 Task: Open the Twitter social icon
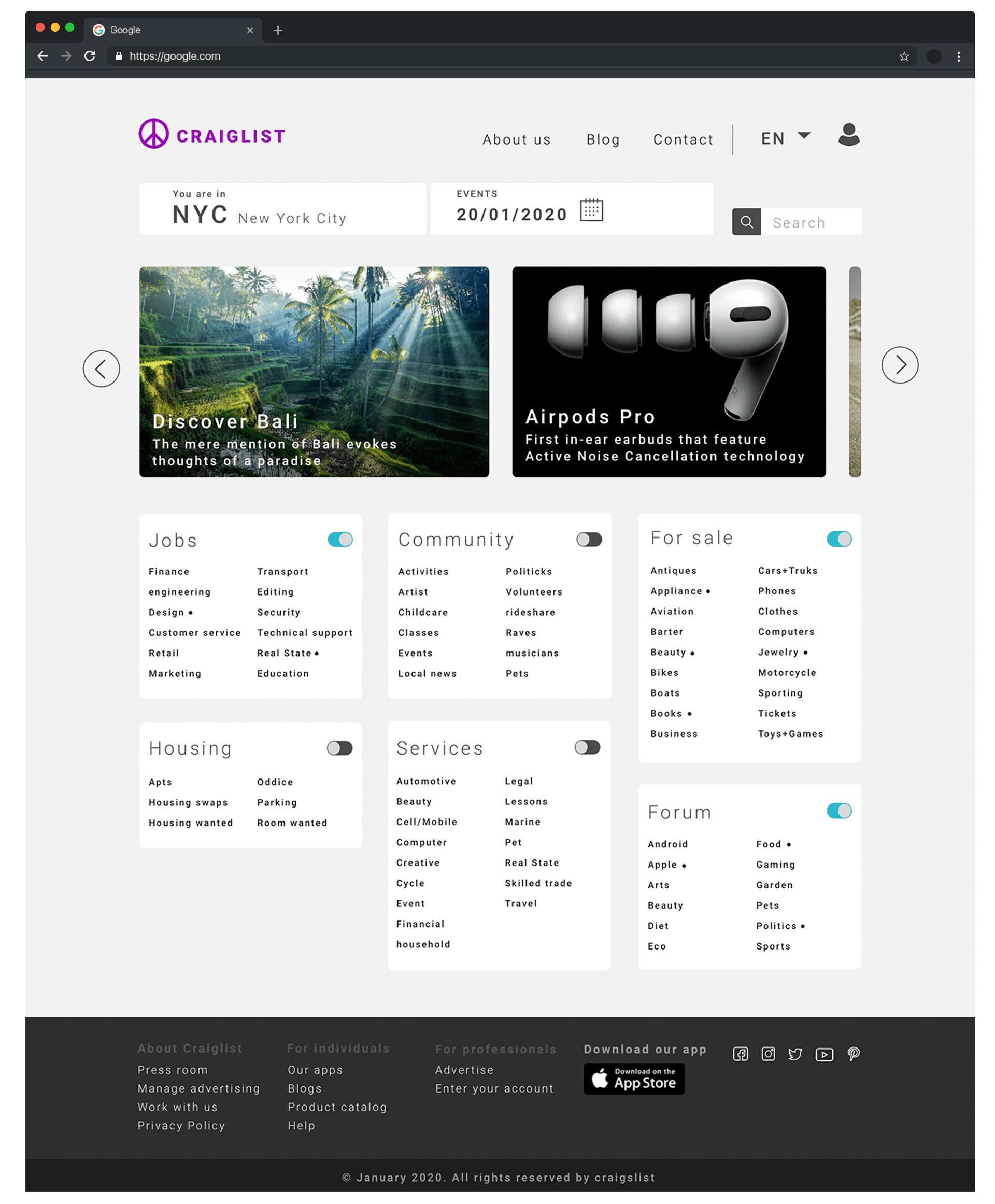point(795,1054)
